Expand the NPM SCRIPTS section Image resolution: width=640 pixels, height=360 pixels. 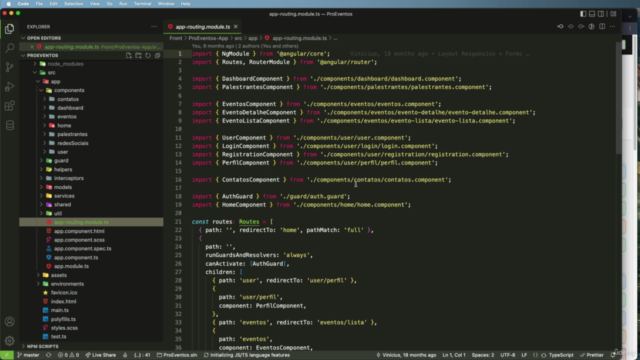tap(42, 346)
